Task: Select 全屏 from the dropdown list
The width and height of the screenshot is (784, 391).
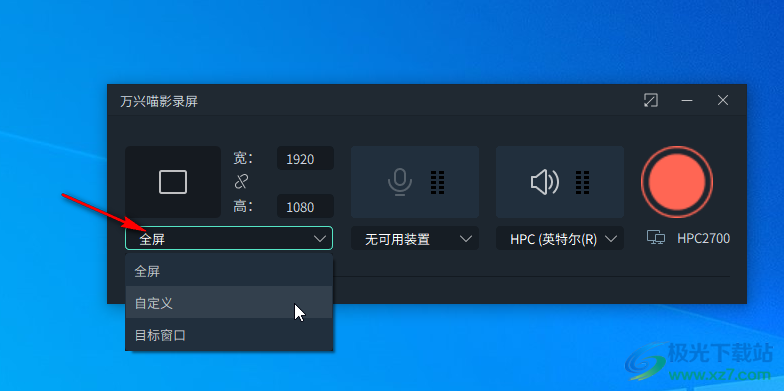Action: pos(229,271)
